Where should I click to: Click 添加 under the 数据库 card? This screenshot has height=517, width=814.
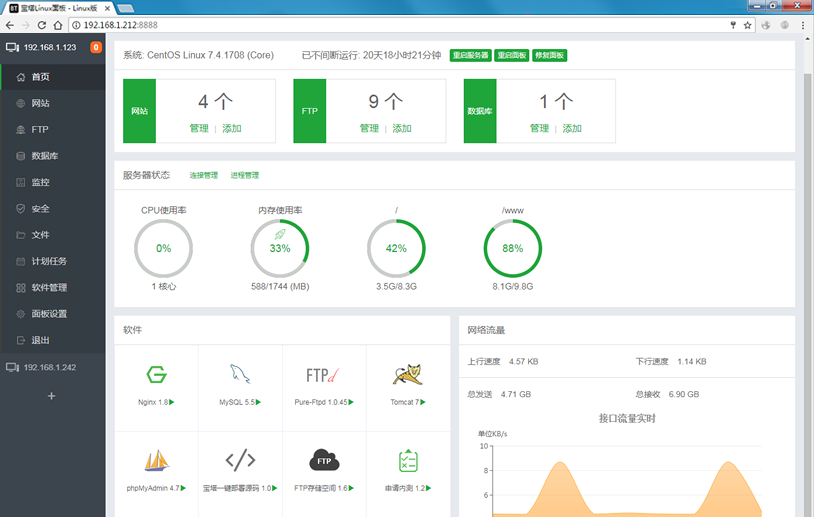click(x=572, y=128)
